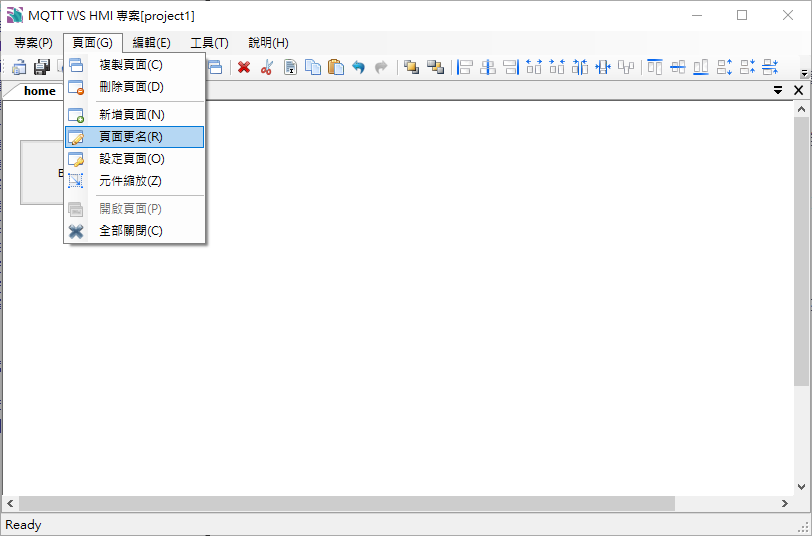Decrease horizontal spacing between objects
This screenshot has height=536, width=812.
(x=557, y=67)
